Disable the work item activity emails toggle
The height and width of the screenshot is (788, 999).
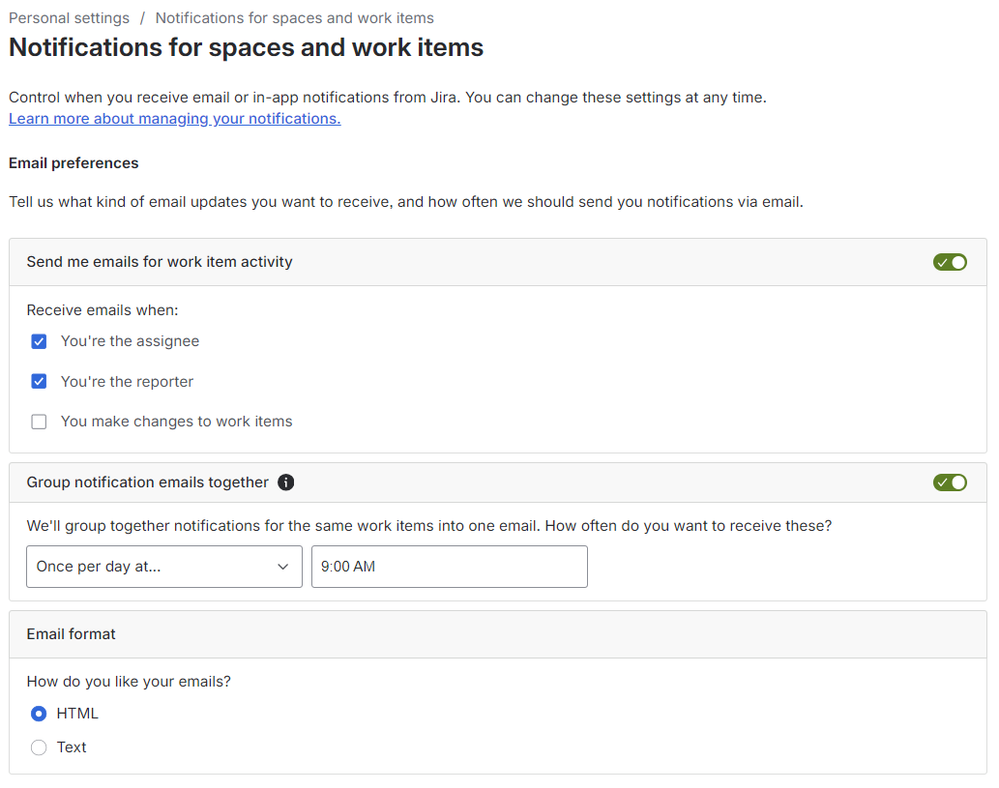(950, 262)
